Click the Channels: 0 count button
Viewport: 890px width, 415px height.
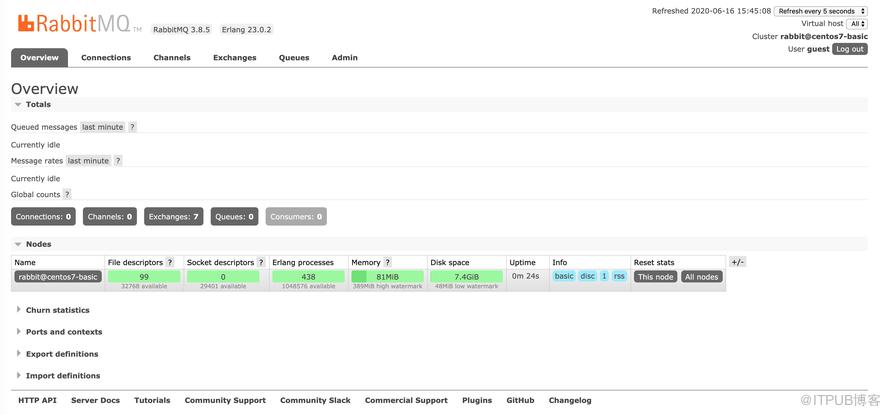point(110,216)
